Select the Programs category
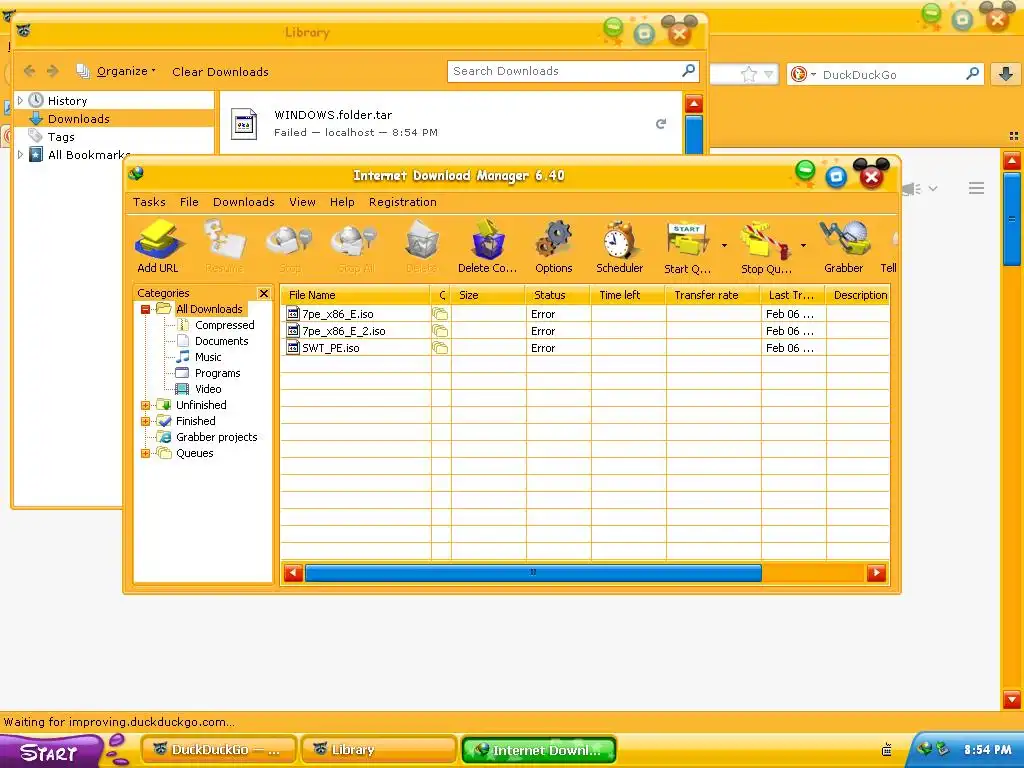The width and height of the screenshot is (1024, 768). coord(217,373)
